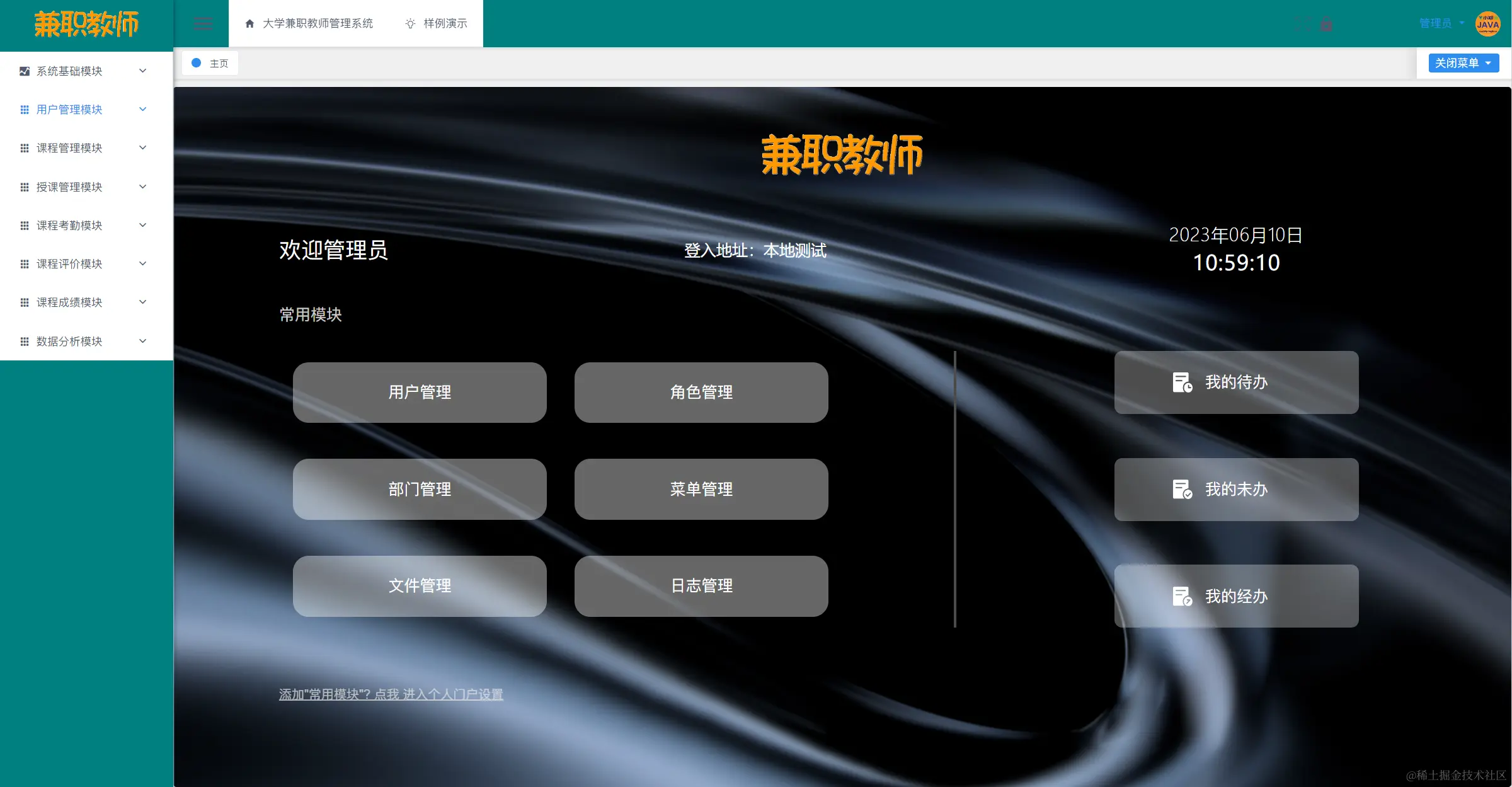The image size is (1512, 787).
Task: Open the 管理员 dropdown
Action: [1438, 23]
